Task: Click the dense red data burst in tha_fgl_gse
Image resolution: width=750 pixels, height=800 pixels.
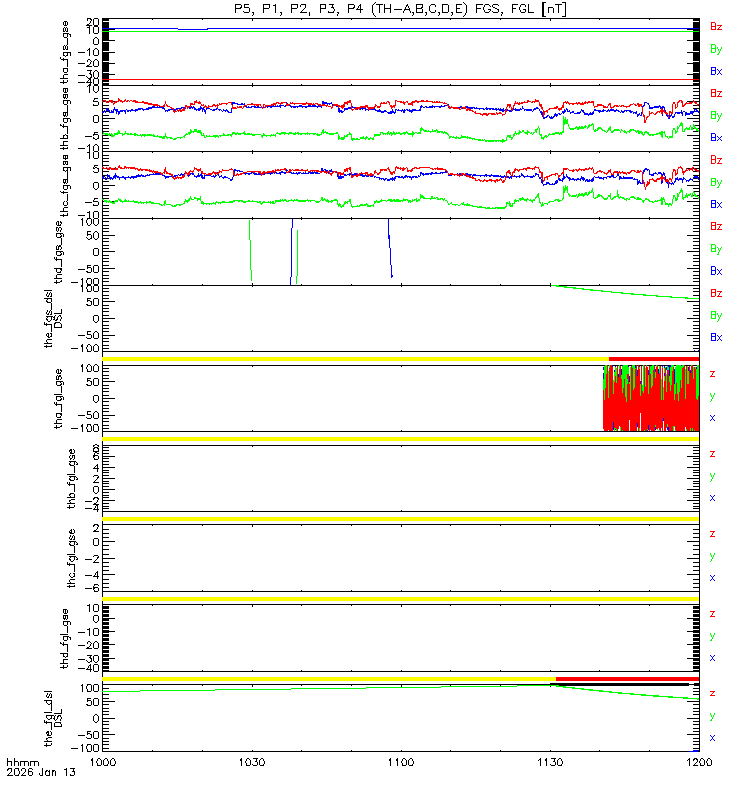Action: pos(651,398)
